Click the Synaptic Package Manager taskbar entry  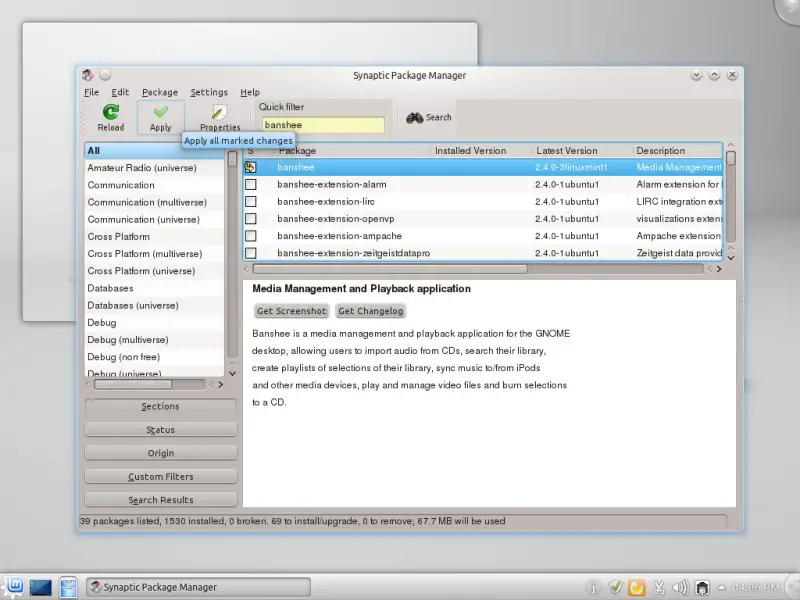point(198,587)
